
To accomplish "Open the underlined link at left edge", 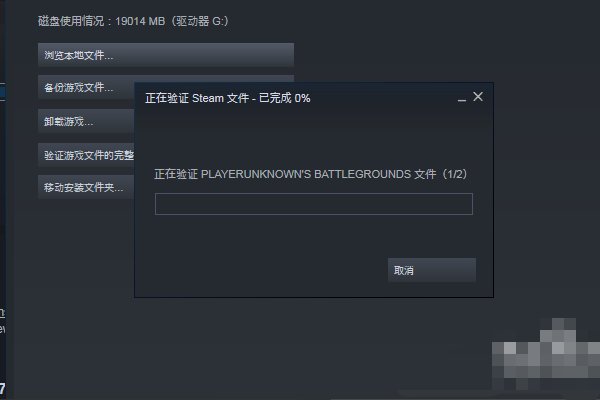I will [2, 313].
